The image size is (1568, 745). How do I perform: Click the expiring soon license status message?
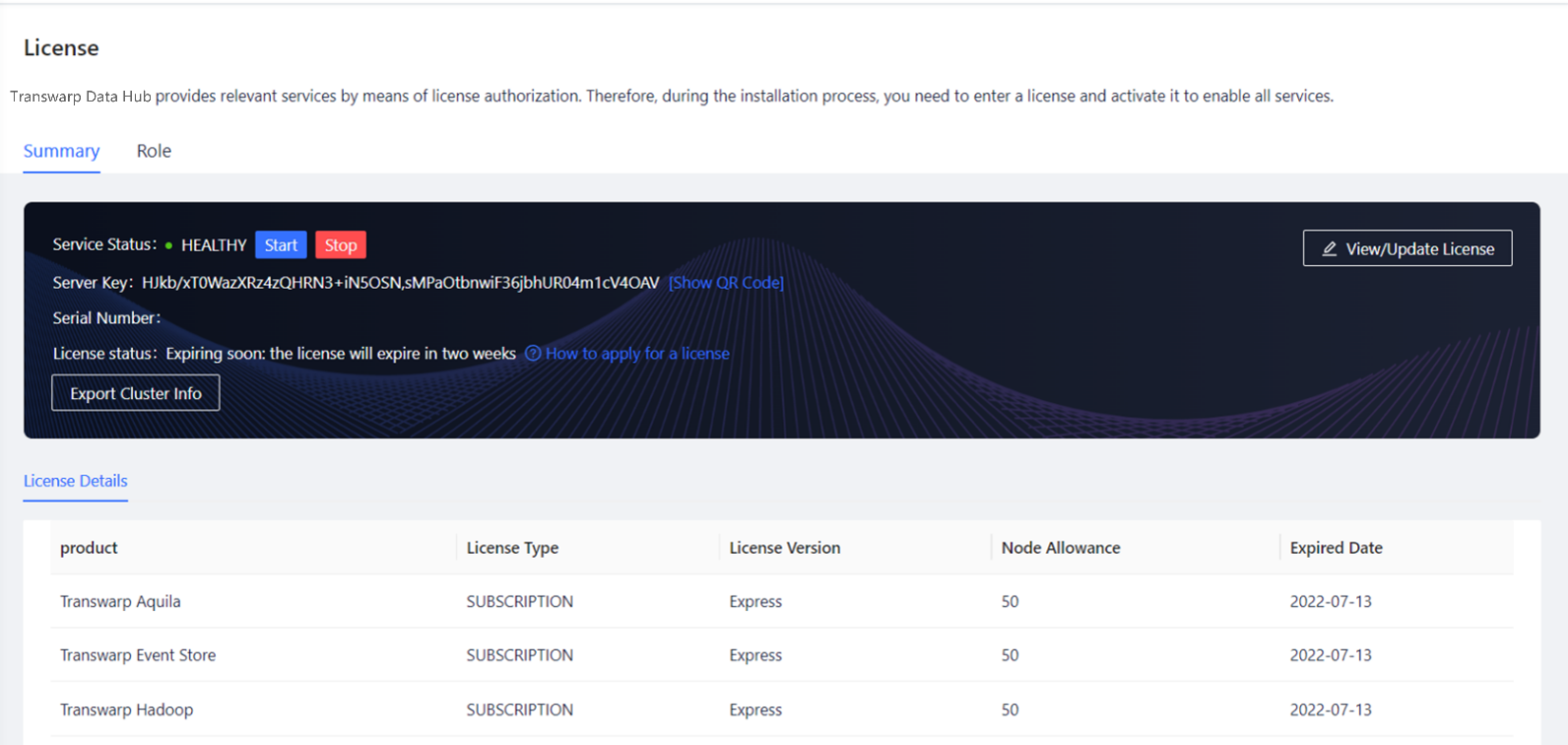coord(341,353)
